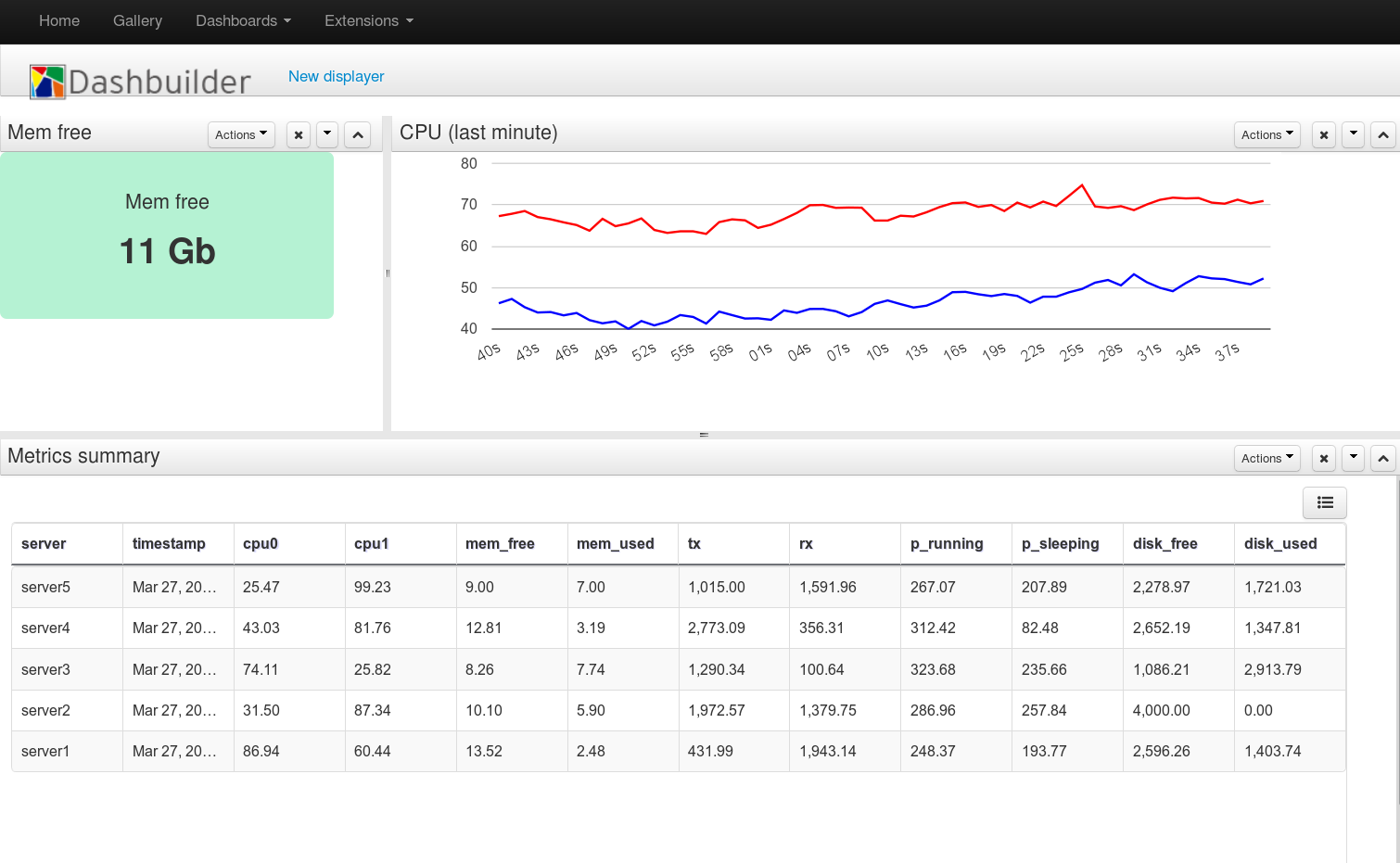
Task: Expand the Dashboards menu
Action: click(x=243, y=20)
